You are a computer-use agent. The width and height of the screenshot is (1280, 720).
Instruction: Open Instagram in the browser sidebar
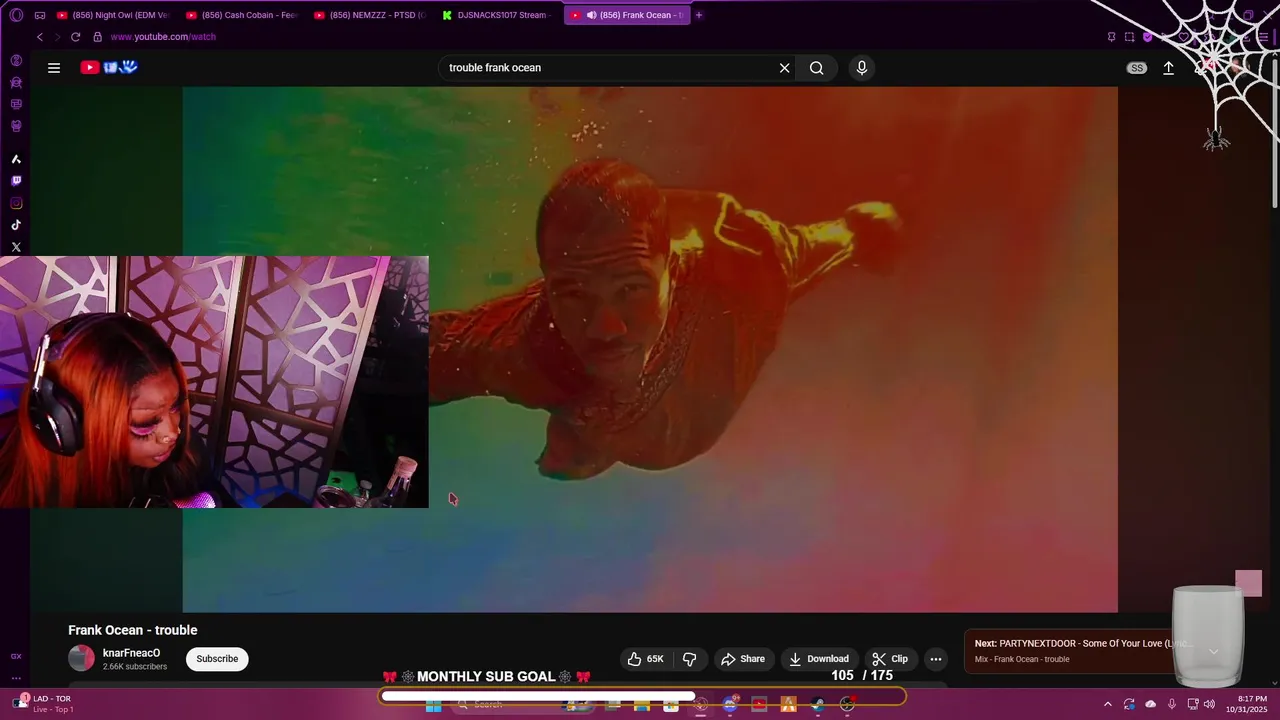pyautogui.click(x=16, y=203)
